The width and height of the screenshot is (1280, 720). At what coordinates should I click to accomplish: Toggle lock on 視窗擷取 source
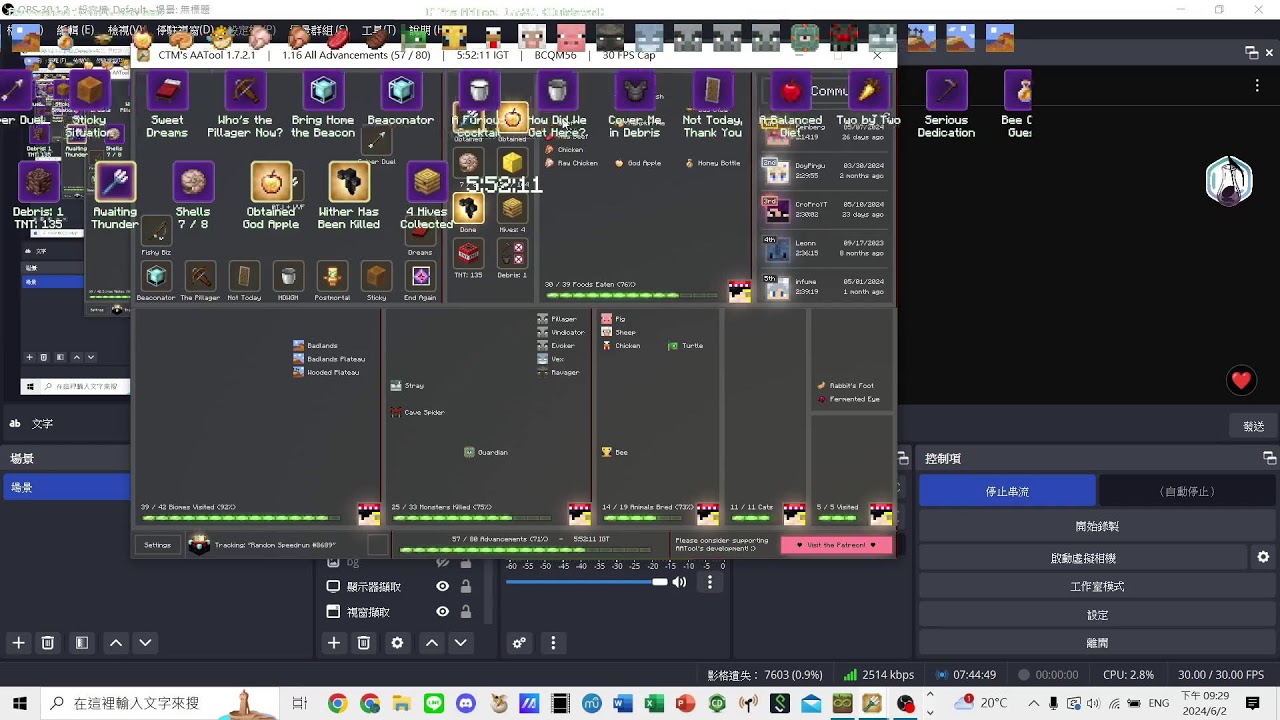pyautogui.click(x=466, y=612)
